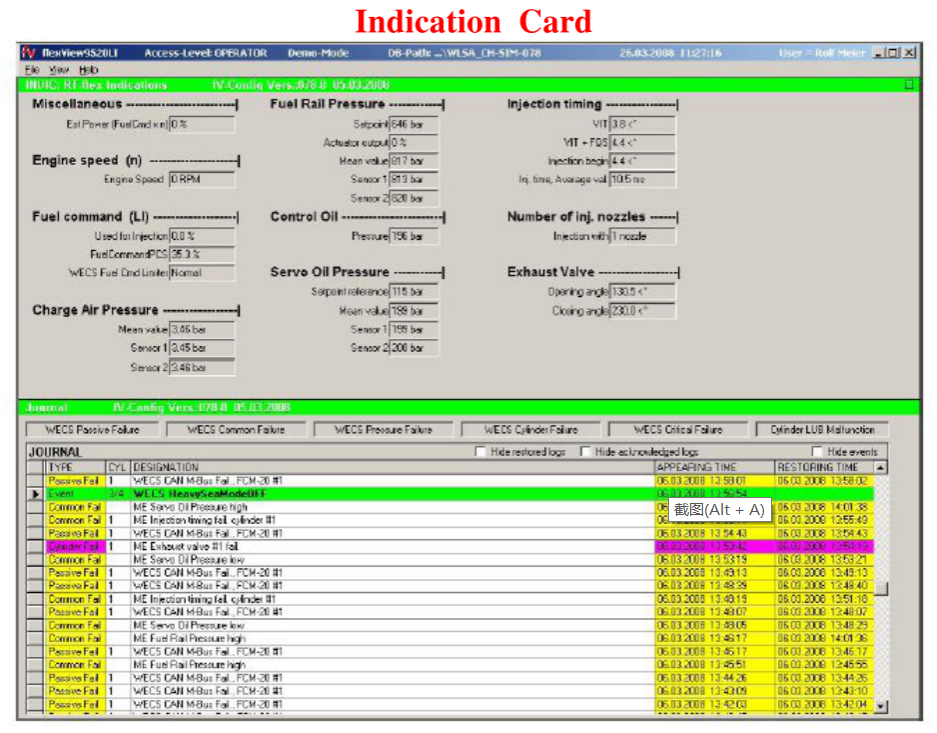The width and height of the screenshot is (937, 733).
Task: Click the Used for Injection value field
Action: 202,236
